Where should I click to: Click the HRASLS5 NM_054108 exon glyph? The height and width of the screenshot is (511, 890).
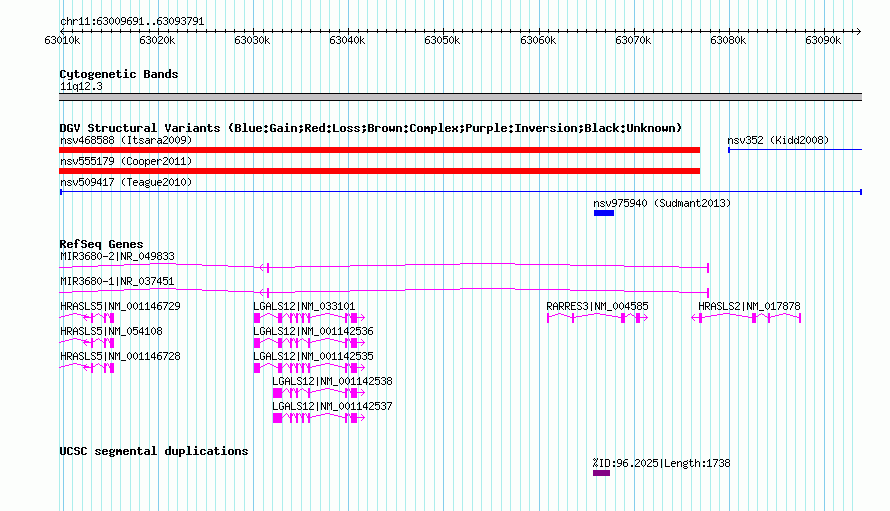pos(87,343)
